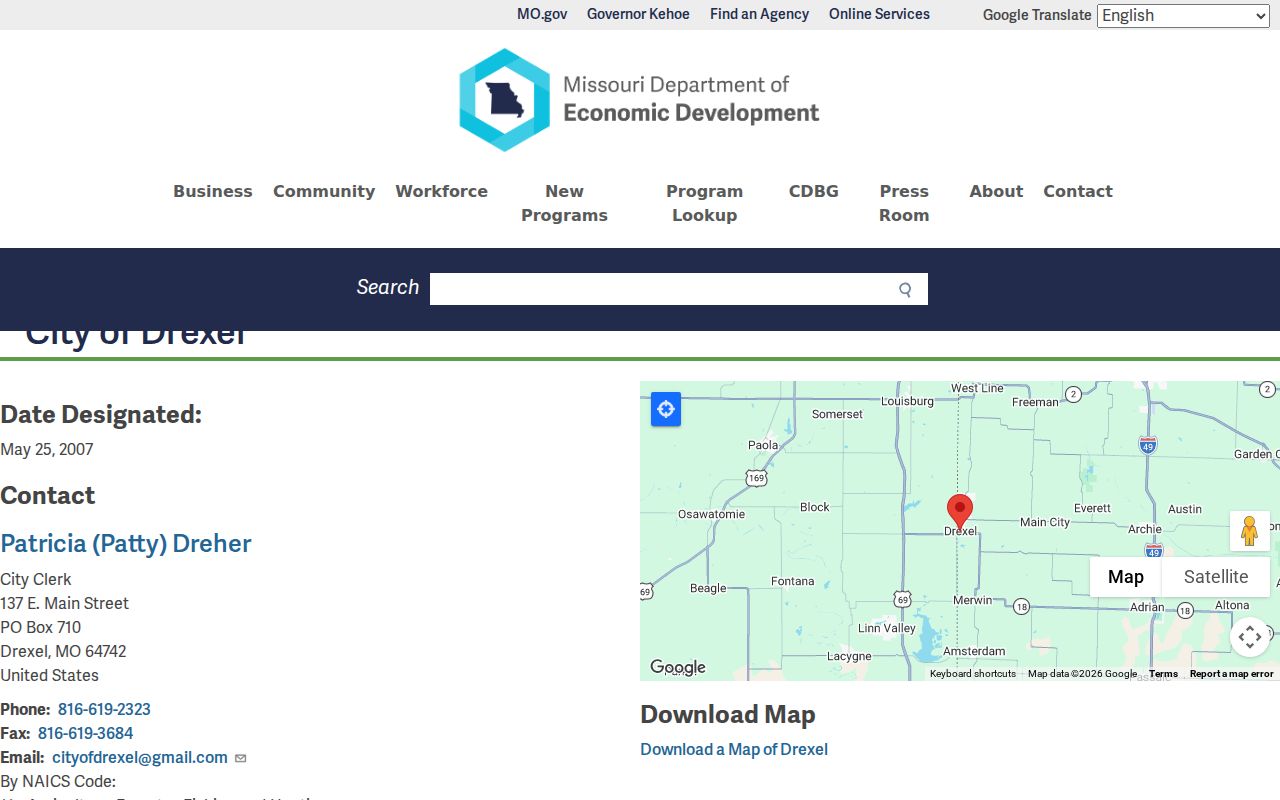This screenshot has width=1280, height=800.
Task: Open the map Terms link
Action: point(1163,674)
